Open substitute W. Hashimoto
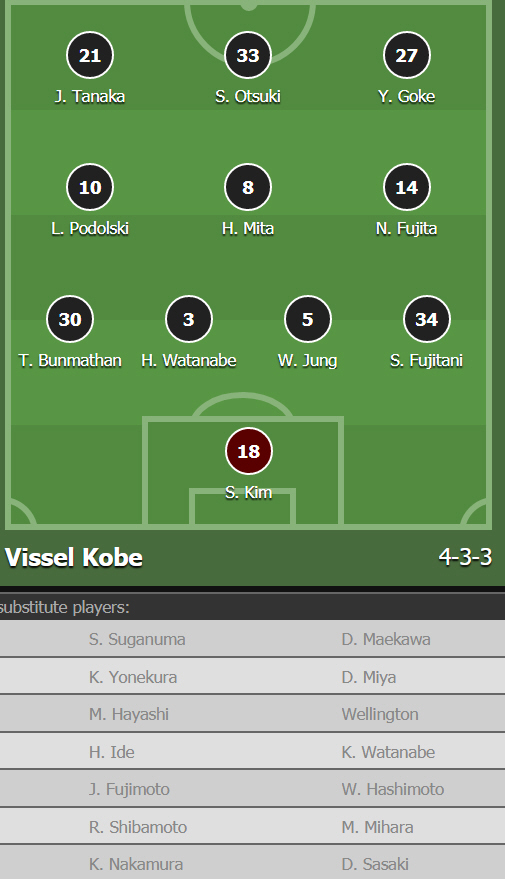505x879 pixels. (x=393, y=789)
